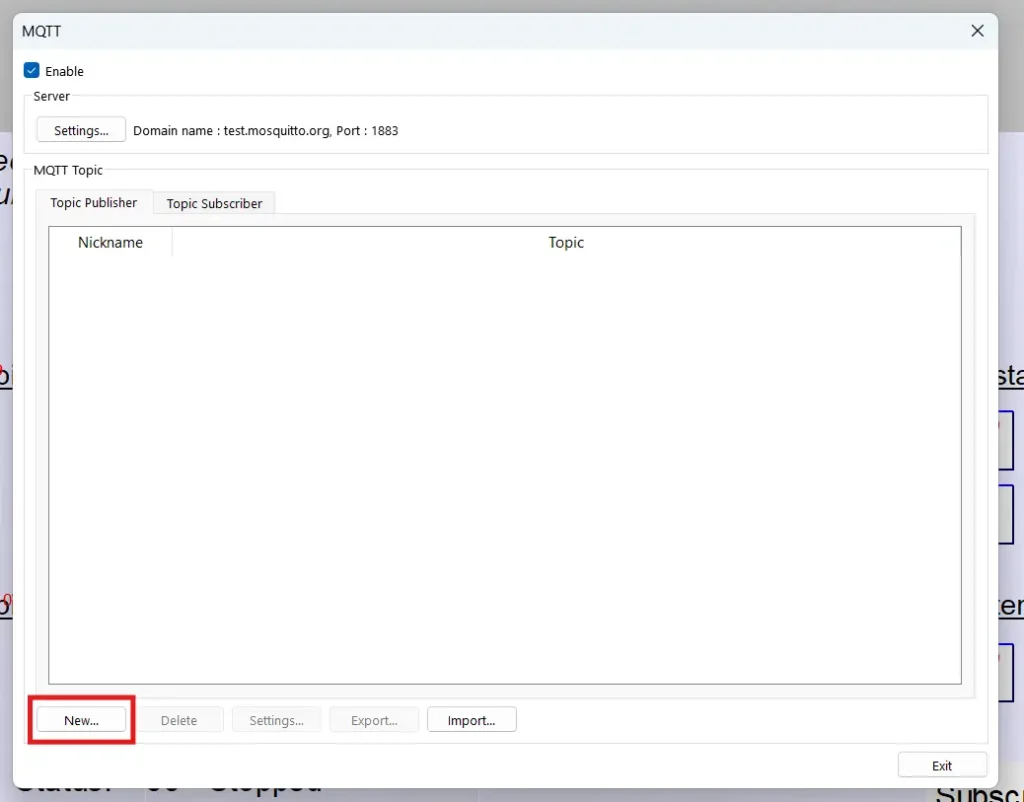The height and width of the screenshot is (802, 1024).
Task: Click the Topic column header
Action: point(566,242)
